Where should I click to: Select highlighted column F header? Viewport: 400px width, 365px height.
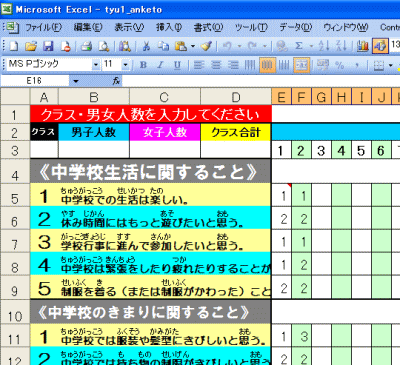(x=301, y=97)
